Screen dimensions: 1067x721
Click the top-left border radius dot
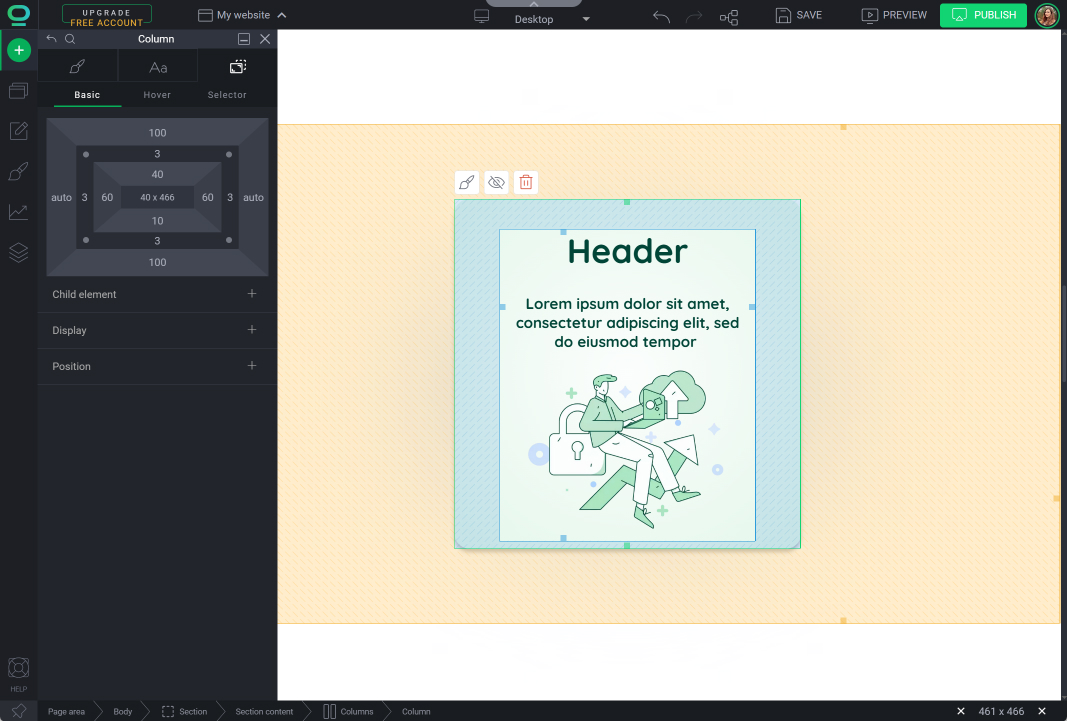coord(86,154)
